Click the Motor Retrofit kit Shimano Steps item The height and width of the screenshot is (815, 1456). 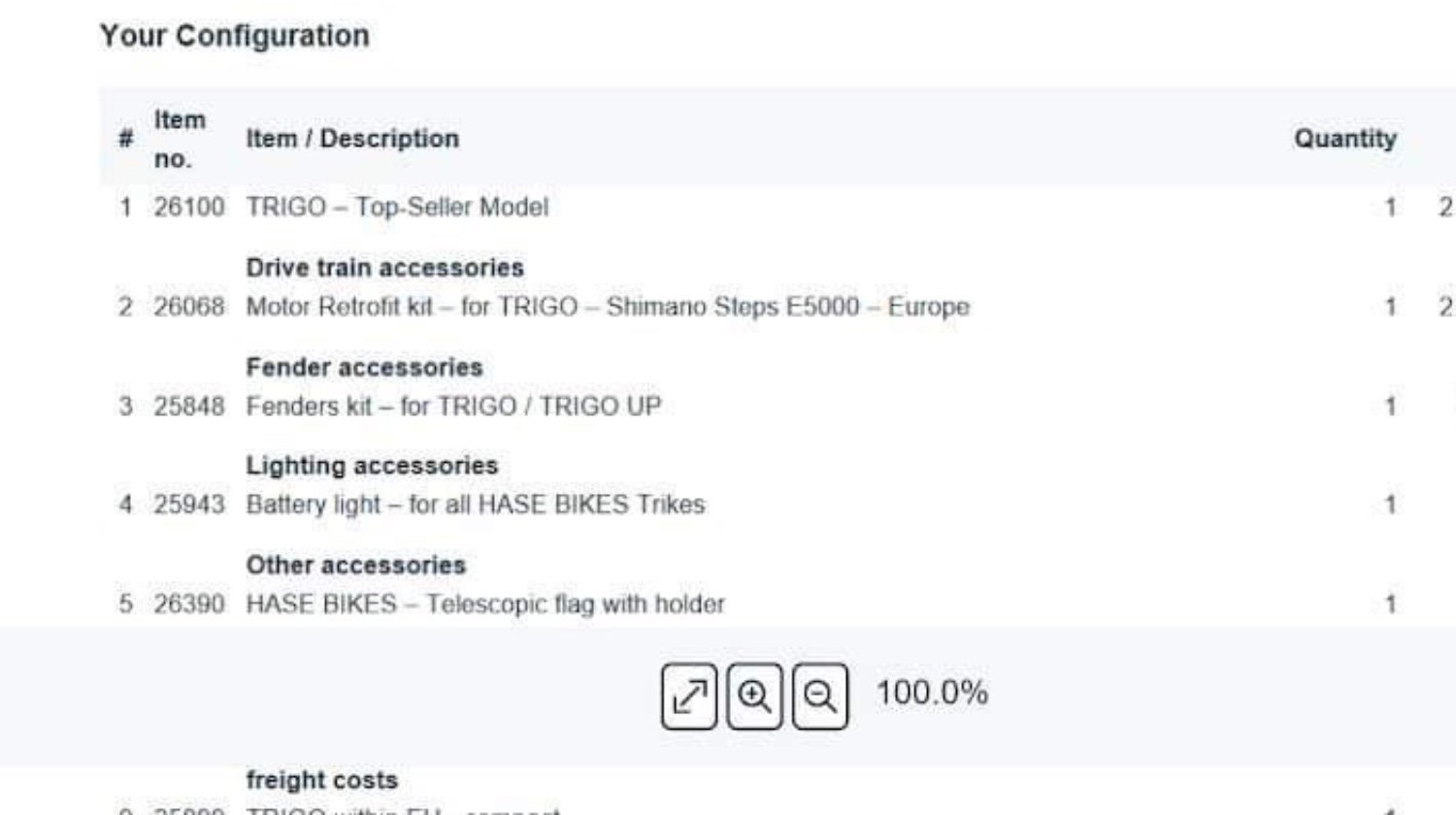pyautogui.click(x=608, y=308)
